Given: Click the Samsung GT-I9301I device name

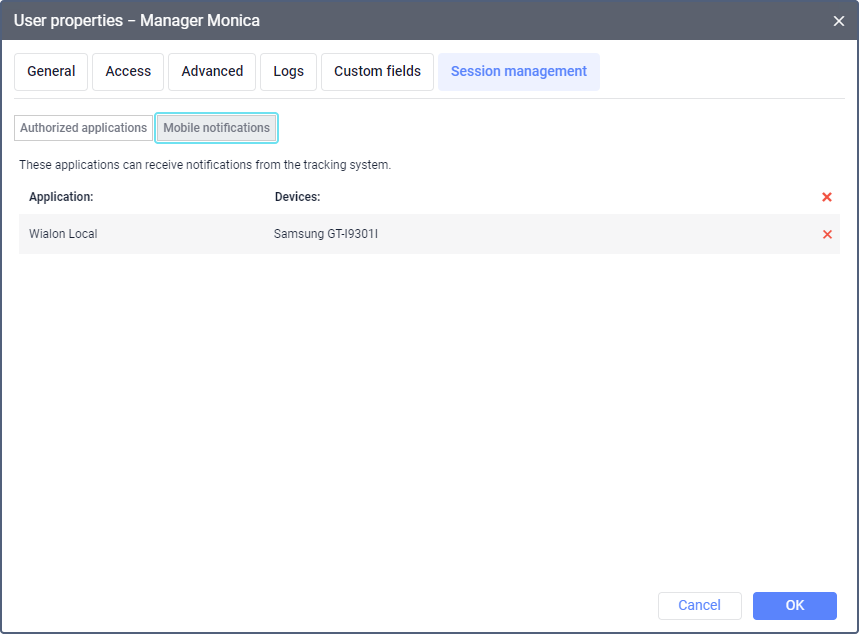Looking at the screenshot, I should (326, 234).
